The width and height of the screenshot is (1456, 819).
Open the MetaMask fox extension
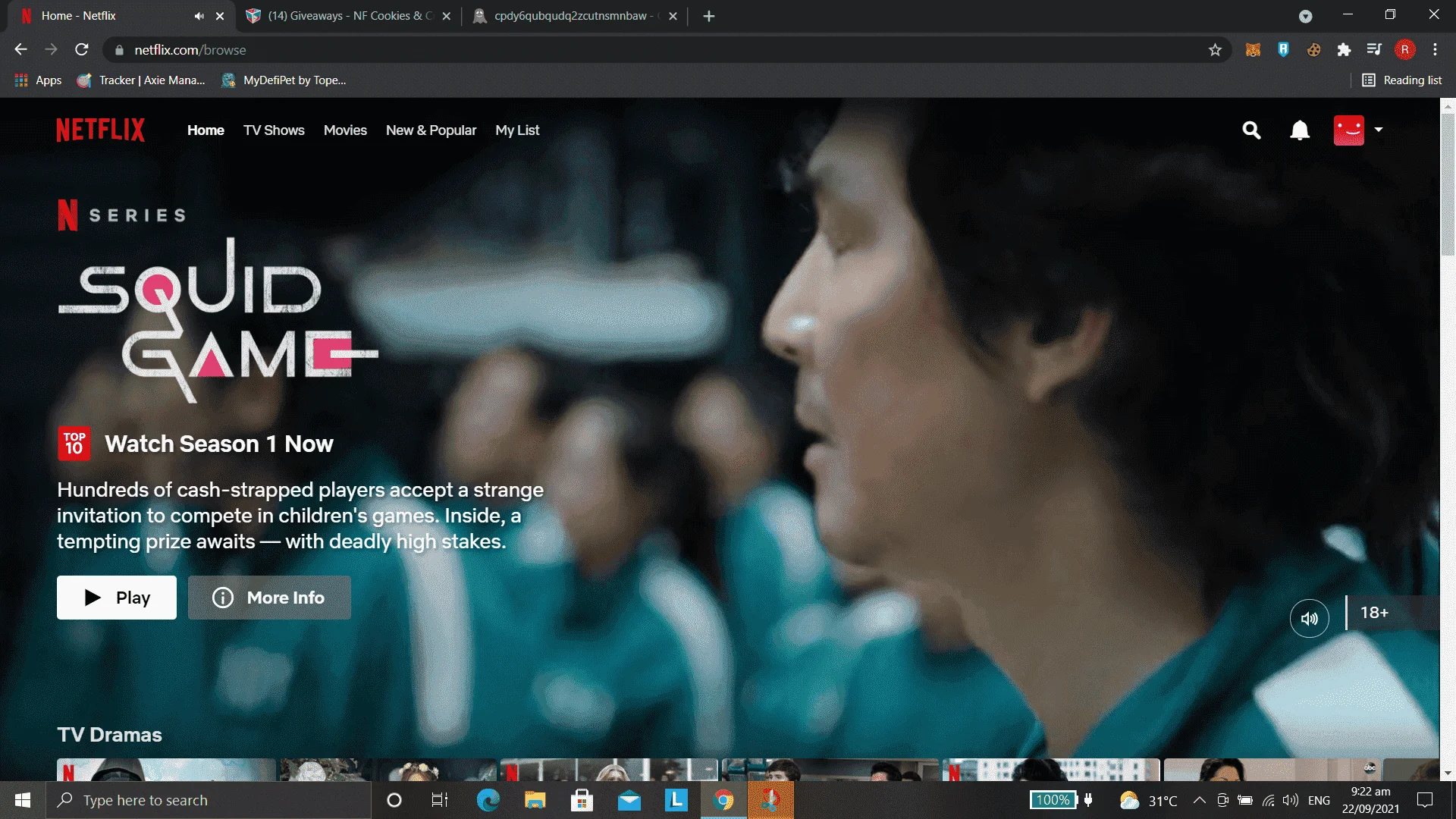coord(1253,50)
